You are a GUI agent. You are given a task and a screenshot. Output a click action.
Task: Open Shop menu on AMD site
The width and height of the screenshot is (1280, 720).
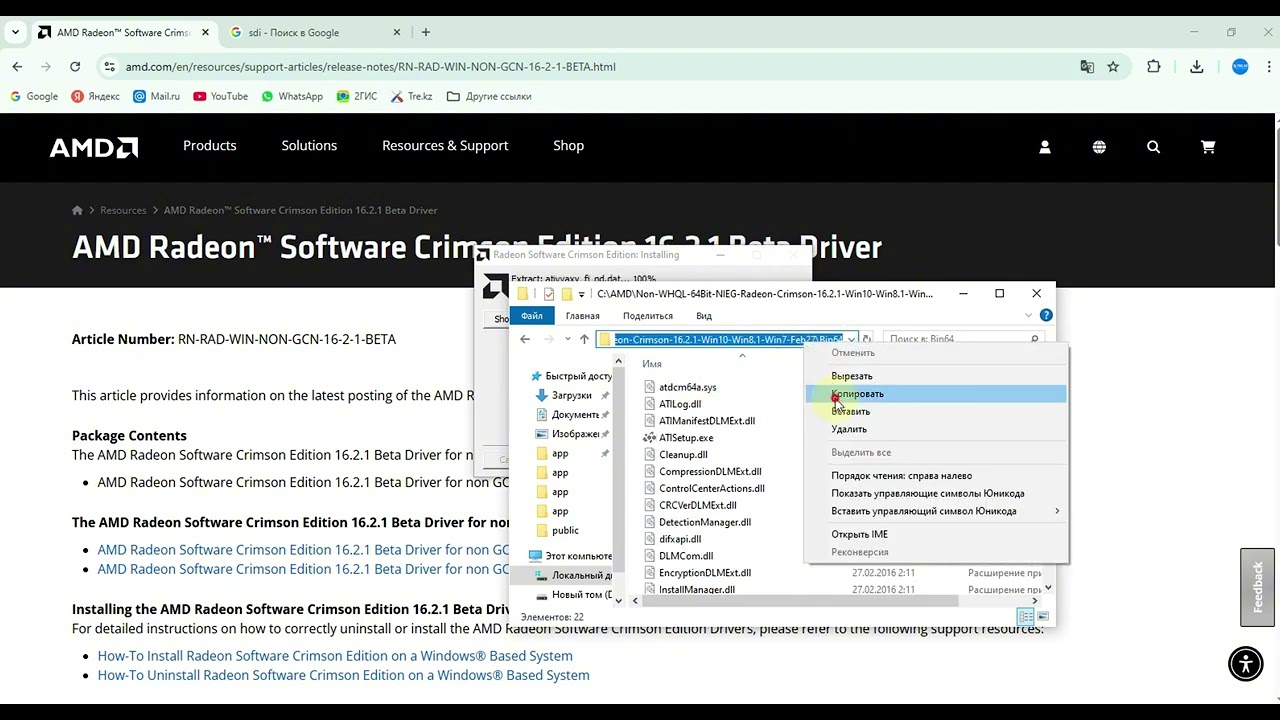coord(568,146)
